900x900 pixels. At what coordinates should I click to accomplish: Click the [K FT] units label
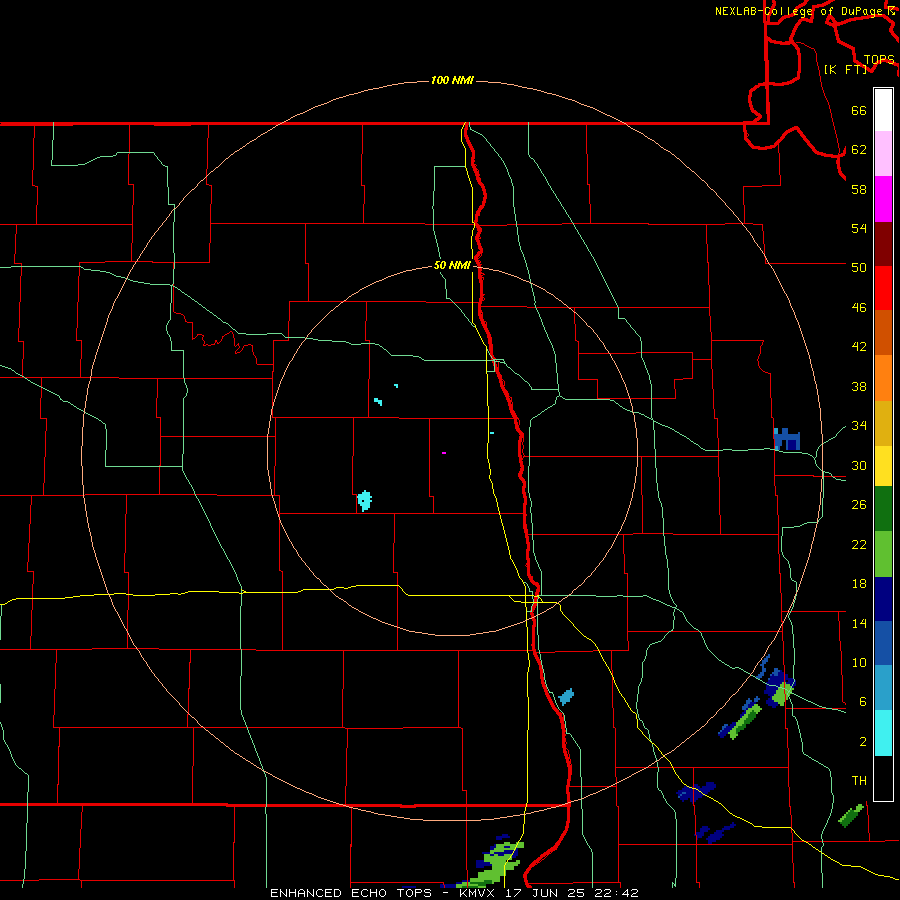[845, 69]
